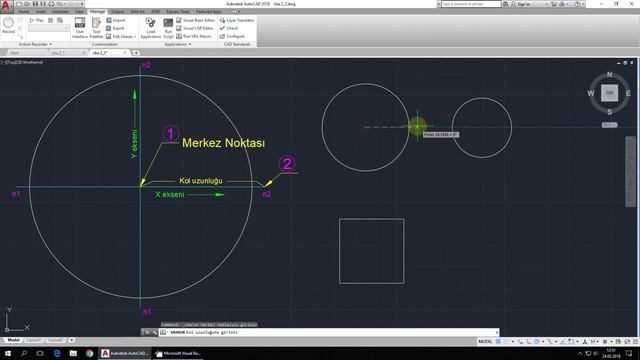Open the Add-ins ribbon tab

pyautogui.click(x=137, y=11)
